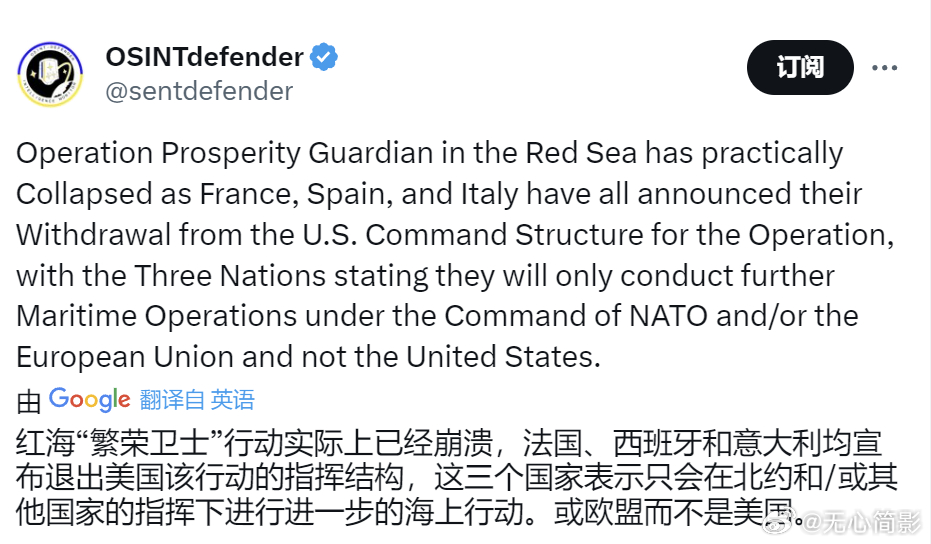Click 繁荣卫士 in the Chinese translation
Screen dimensions: 931x544
(150, 443)
